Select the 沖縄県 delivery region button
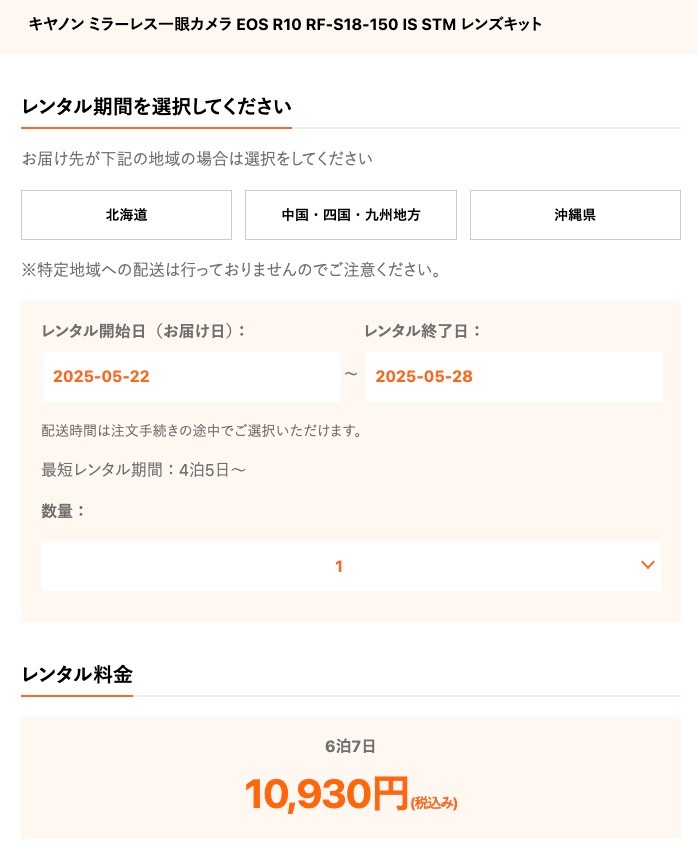Viewport: 697px width, 856px height. pos(575,215)
